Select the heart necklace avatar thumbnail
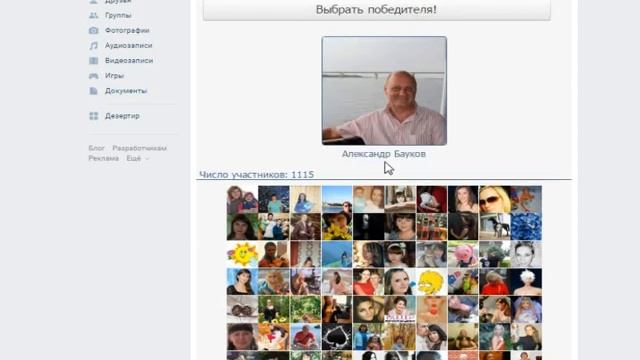Image resolution: width=640 pixels, height=360 pixels. click(x=337, y=337)
